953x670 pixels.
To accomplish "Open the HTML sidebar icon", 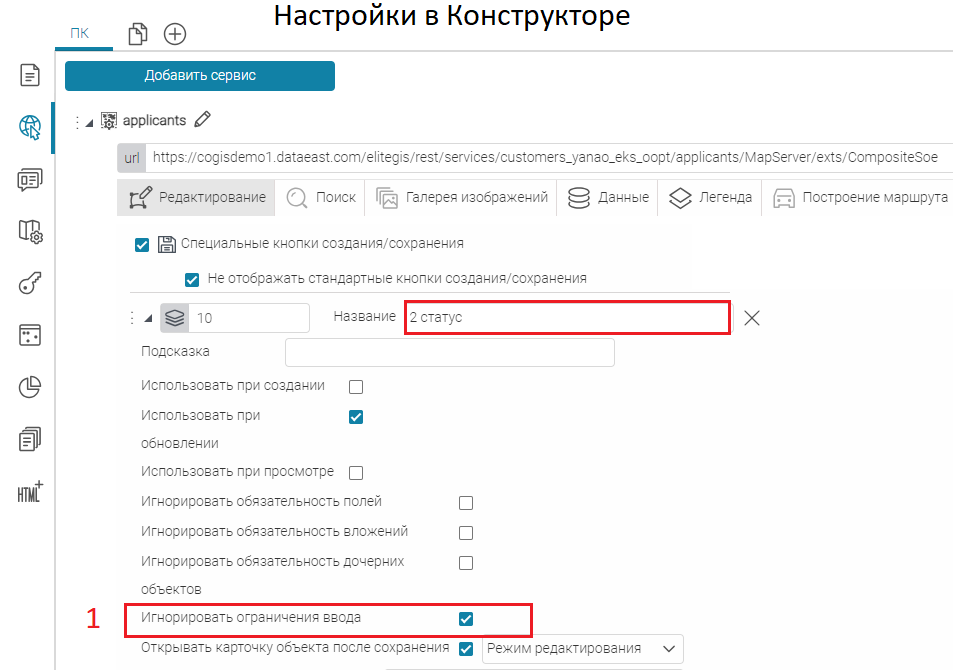I will [x=30, y=491].
